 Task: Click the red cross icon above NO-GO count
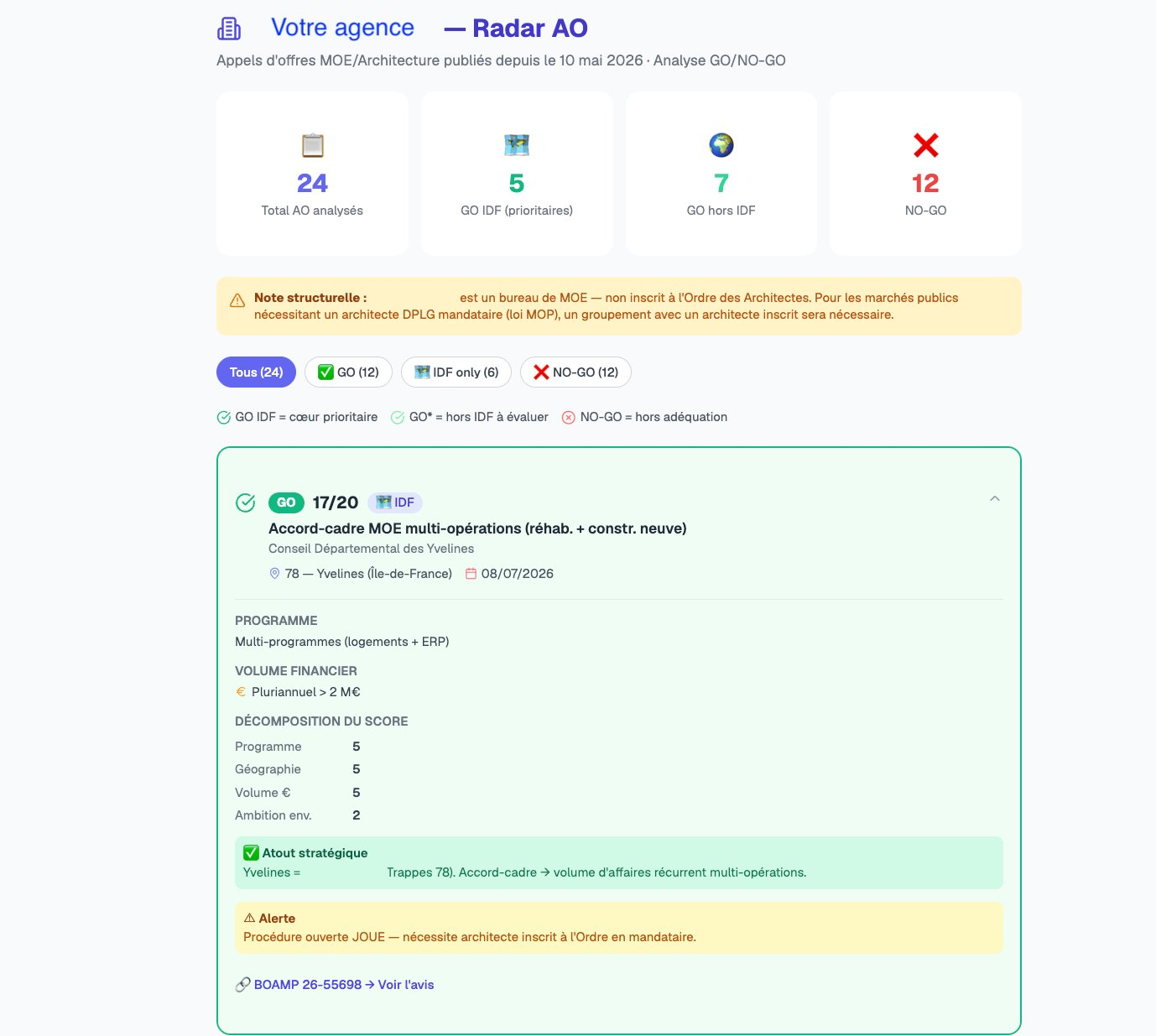(x=925, y=145)
